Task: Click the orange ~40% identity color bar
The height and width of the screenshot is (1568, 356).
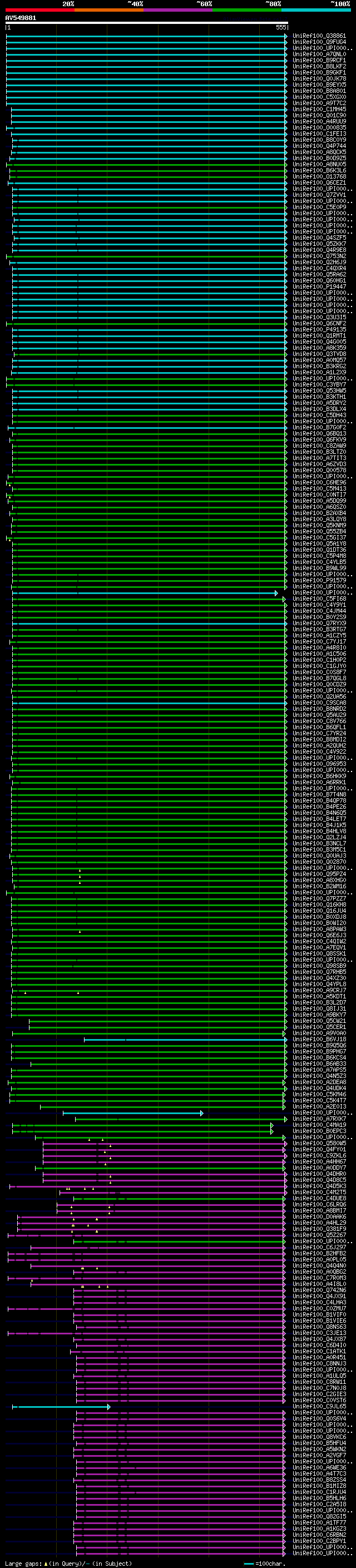Action: [x=109, y=10]
